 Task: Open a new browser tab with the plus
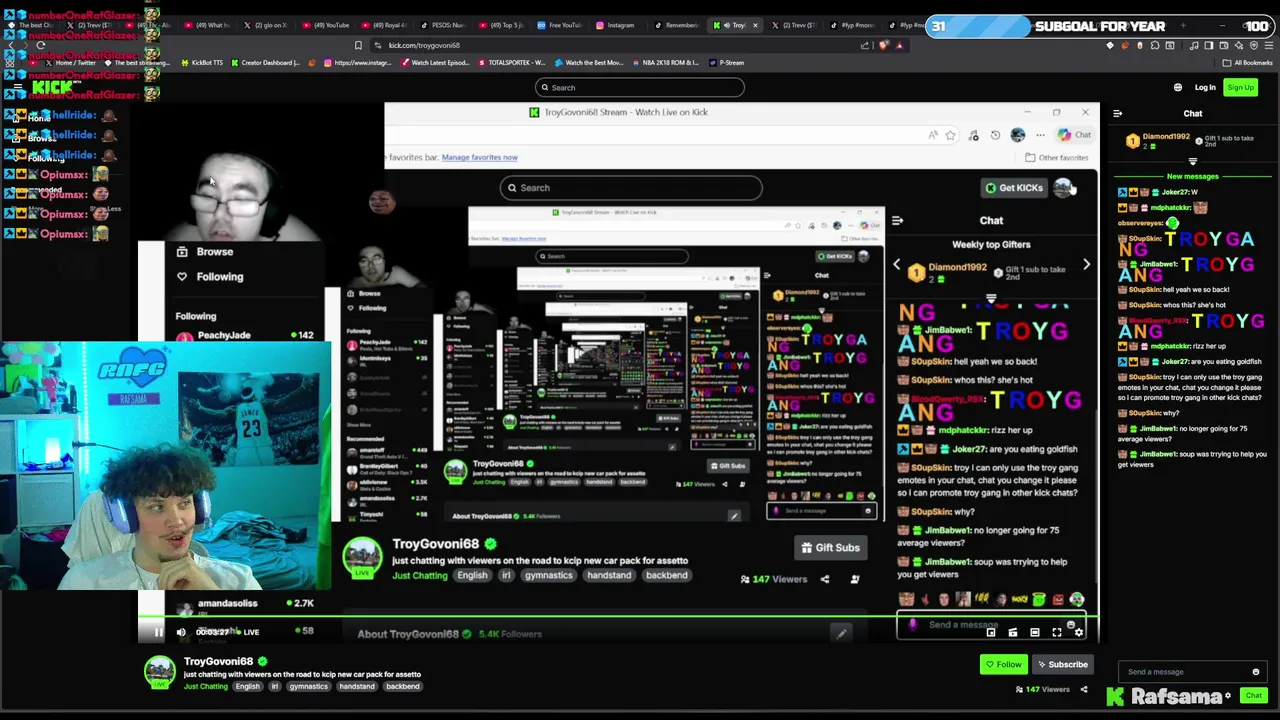click(x=1183, y=25)
